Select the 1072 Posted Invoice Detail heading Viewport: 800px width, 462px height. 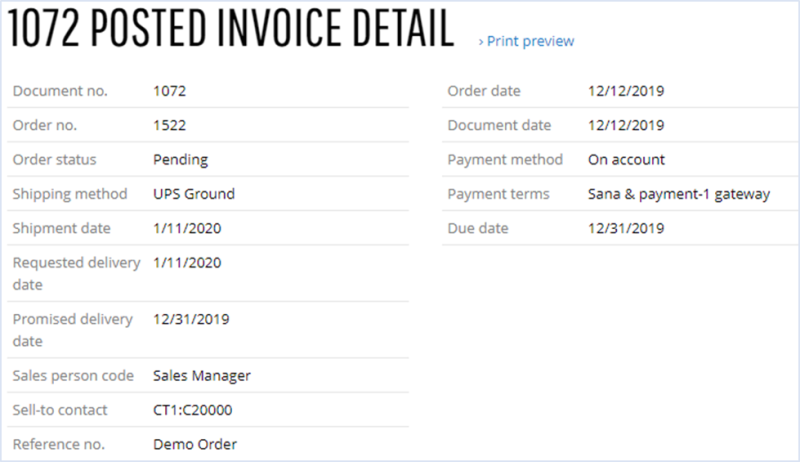pos(231,28)
